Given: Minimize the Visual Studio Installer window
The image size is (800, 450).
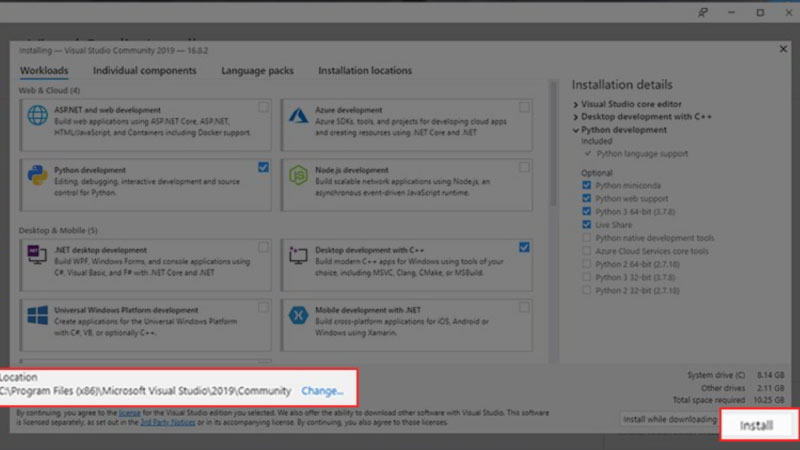Looking at the screenshot, I should click(x=731, y=12).
